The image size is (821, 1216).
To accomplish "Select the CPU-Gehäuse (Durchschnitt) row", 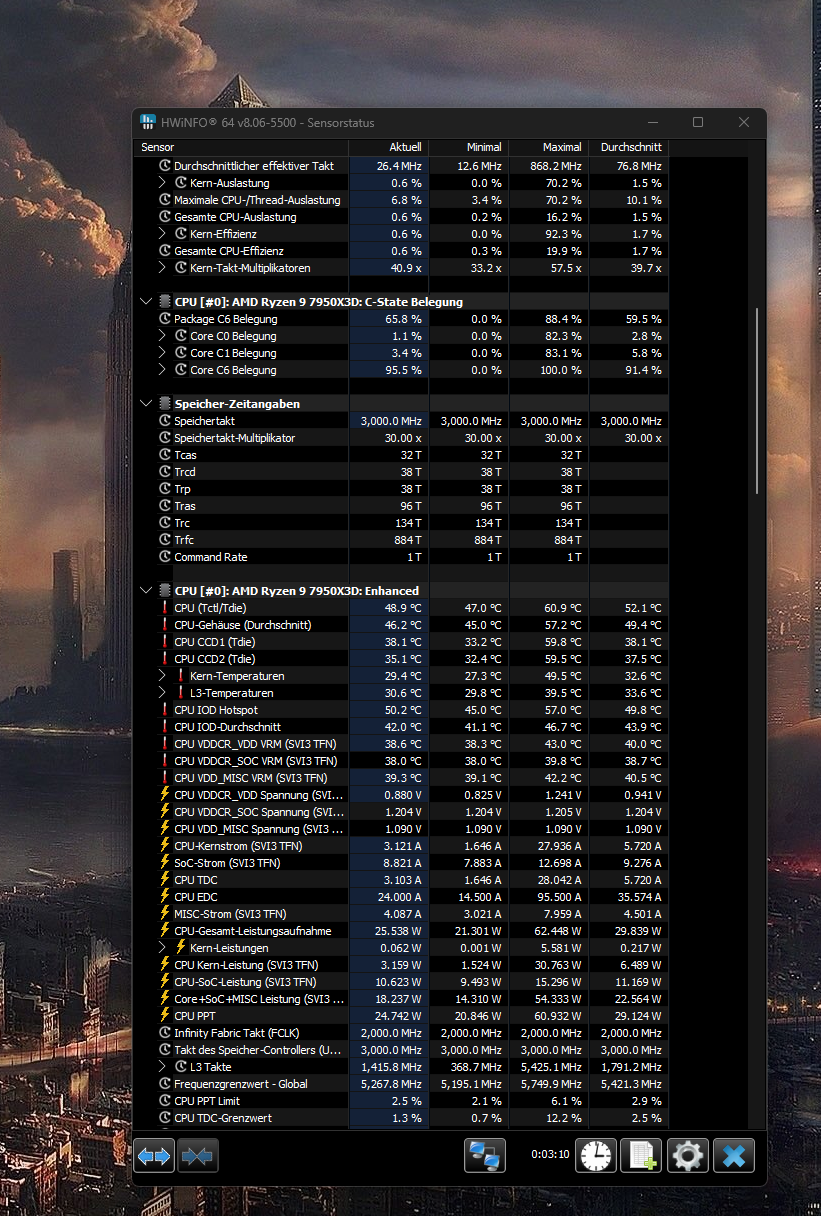I will tap(403, 625).
